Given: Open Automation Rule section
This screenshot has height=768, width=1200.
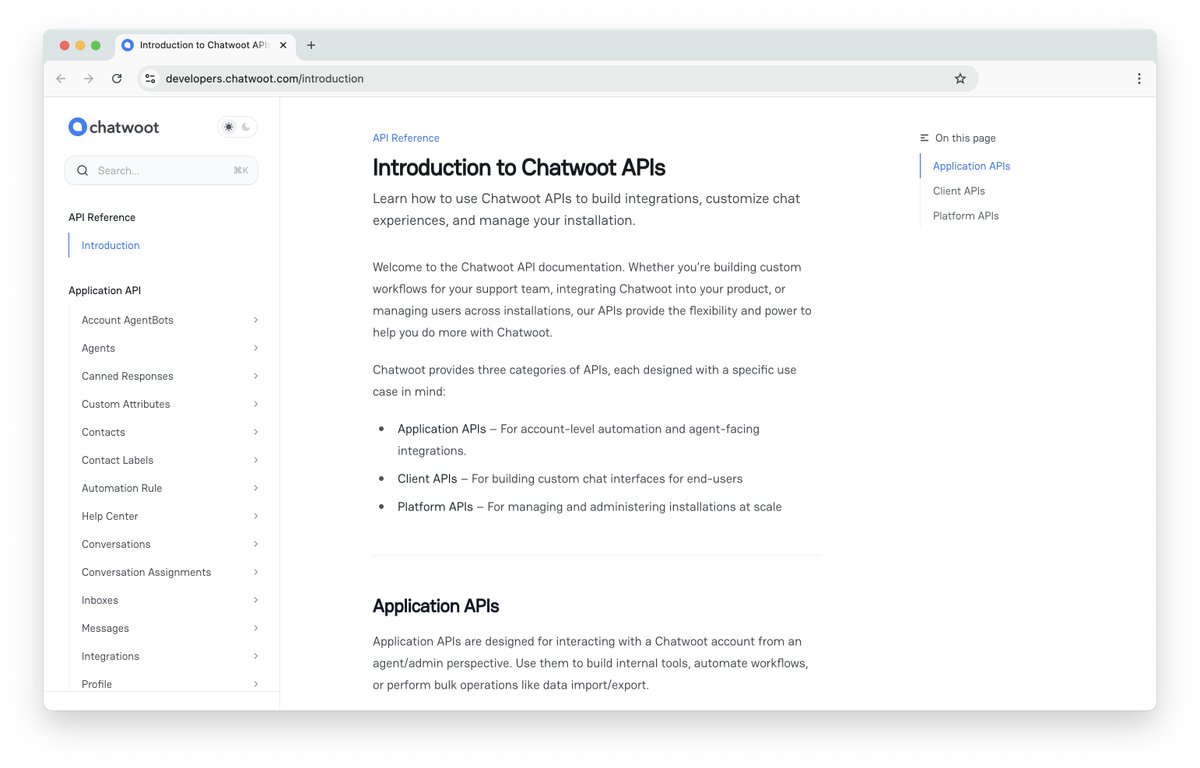Looking at the screenshot, I should point(121,488).
